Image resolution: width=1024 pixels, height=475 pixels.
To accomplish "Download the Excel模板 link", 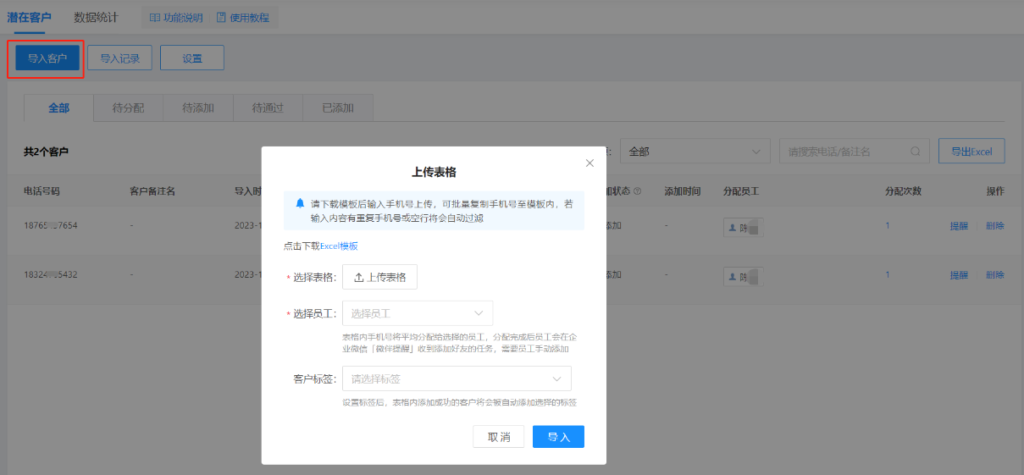I will coord(339,246).
